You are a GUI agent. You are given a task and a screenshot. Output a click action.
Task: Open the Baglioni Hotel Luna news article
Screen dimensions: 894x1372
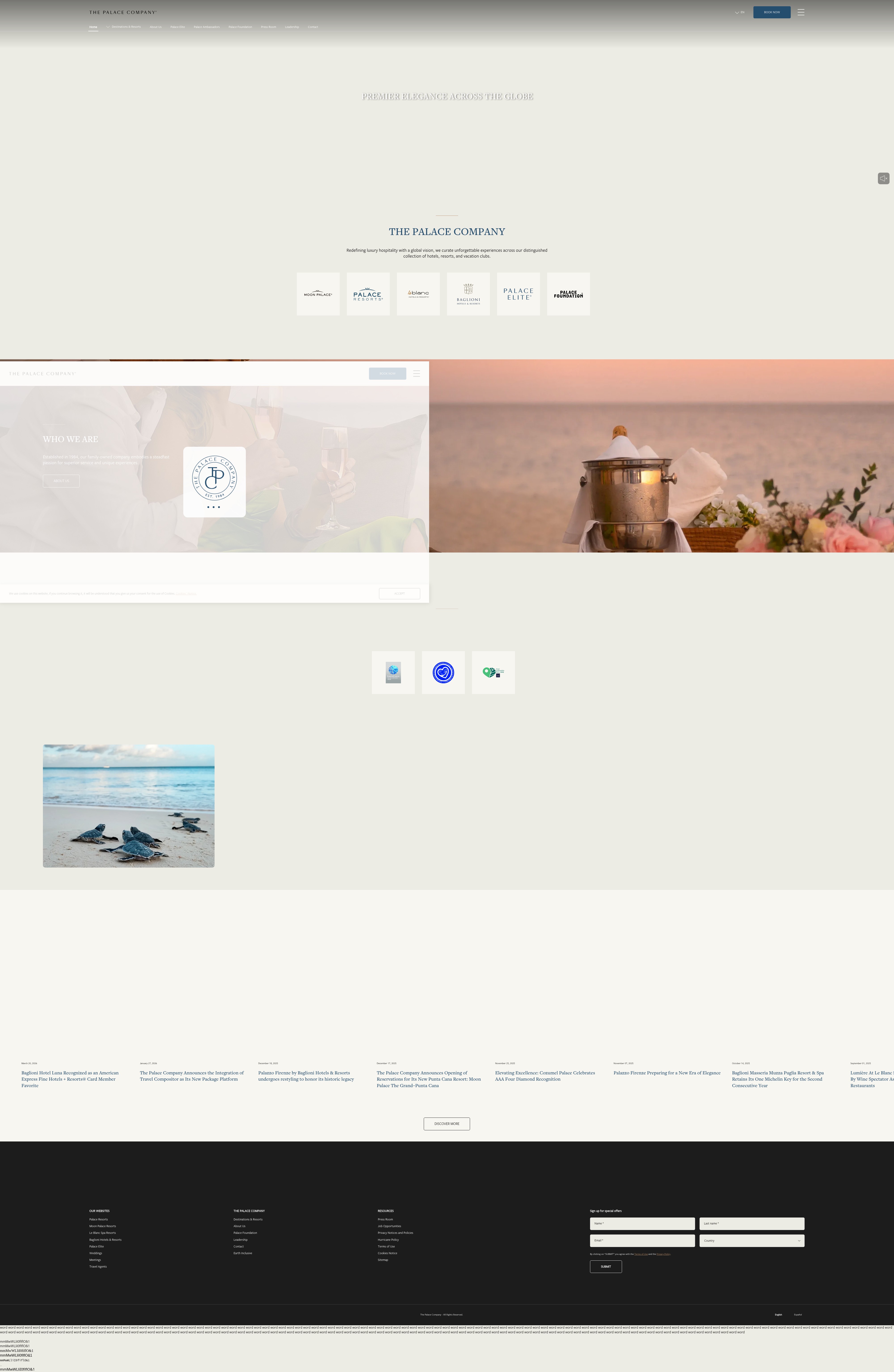pyautogui.click(x=70, y=1079)
